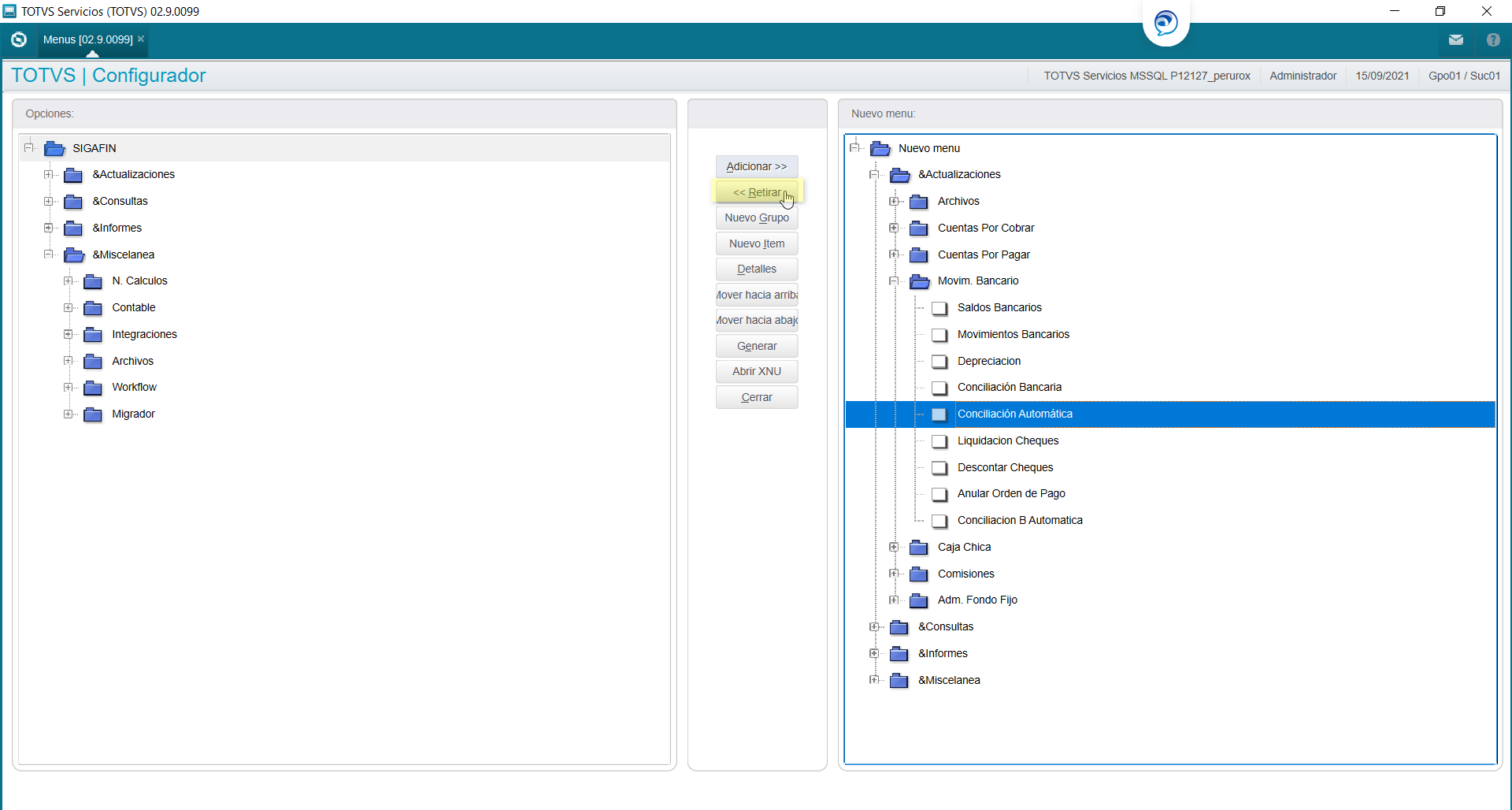Click the Integraciones folder icon

pos(93,335)
